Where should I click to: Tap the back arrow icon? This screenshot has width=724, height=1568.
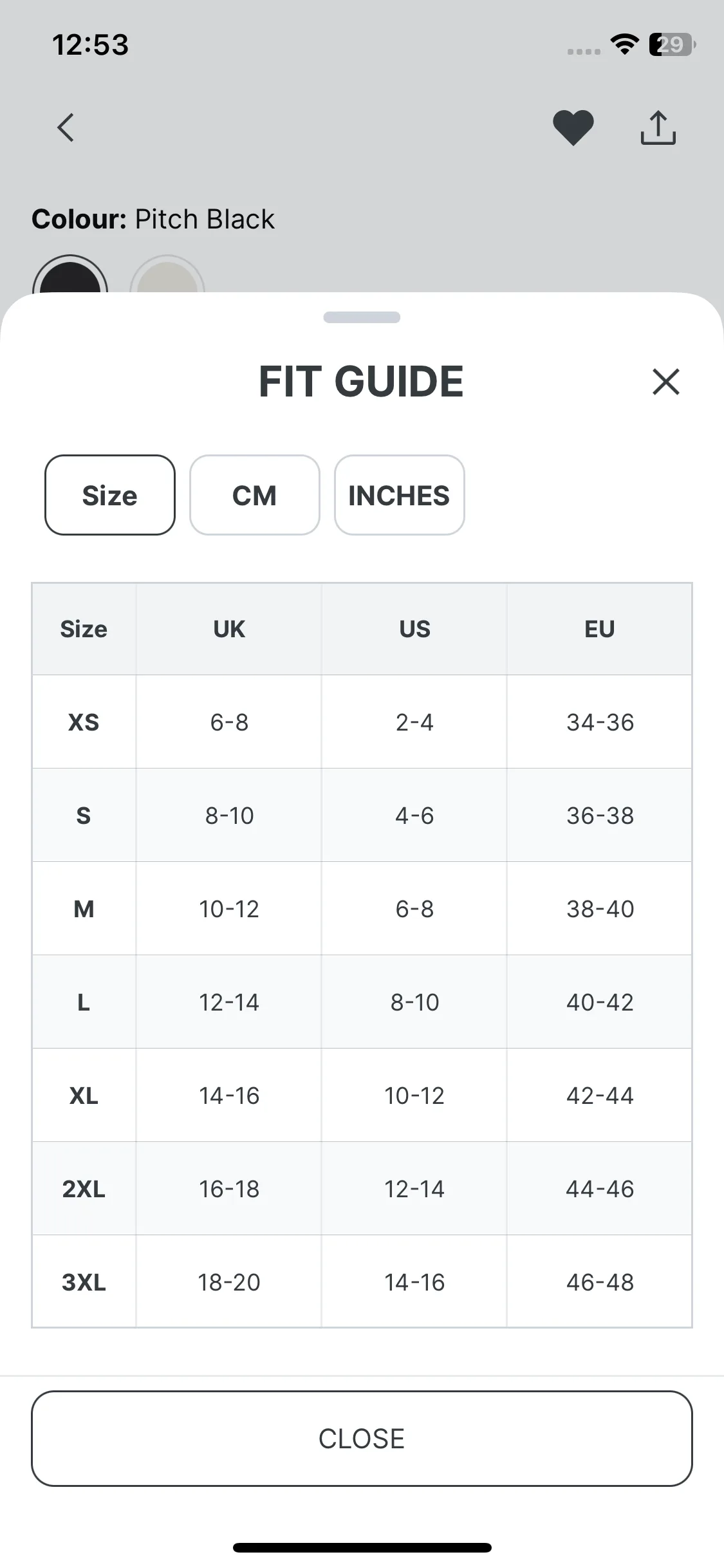[66, 127]
